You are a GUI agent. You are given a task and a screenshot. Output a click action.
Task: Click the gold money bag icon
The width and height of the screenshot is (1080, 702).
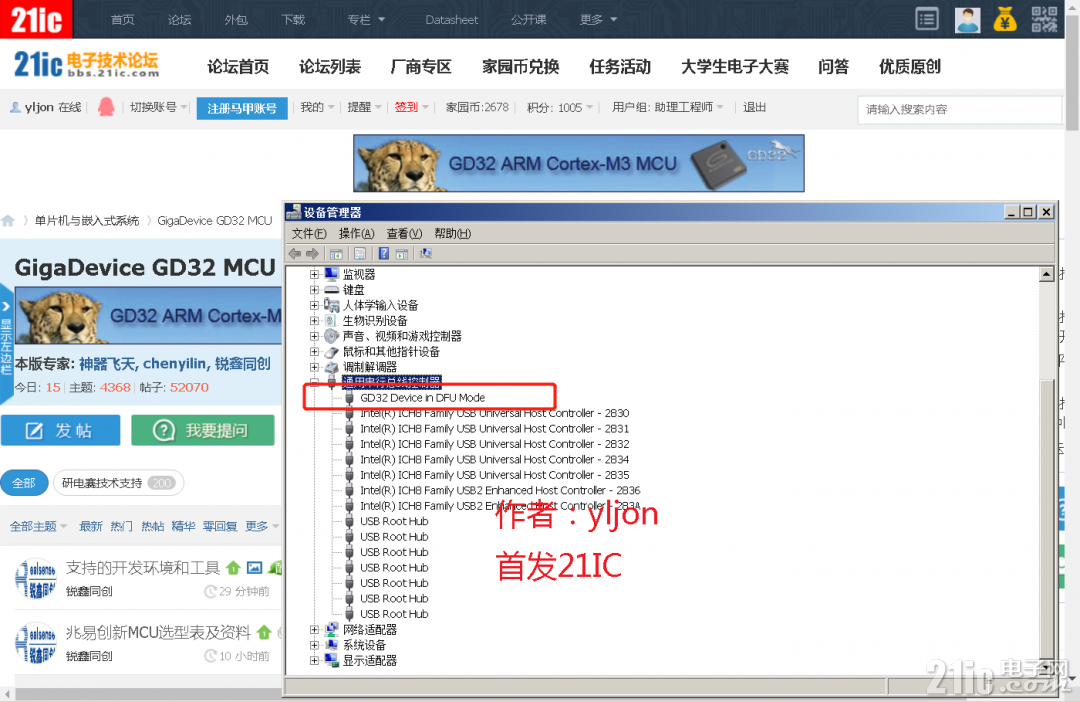coord(1005,19)
